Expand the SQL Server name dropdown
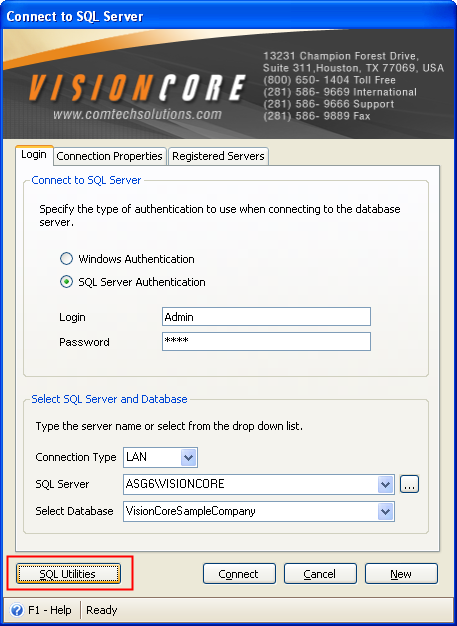This screenshot has height=626, width=457. [x=385, y=485]
